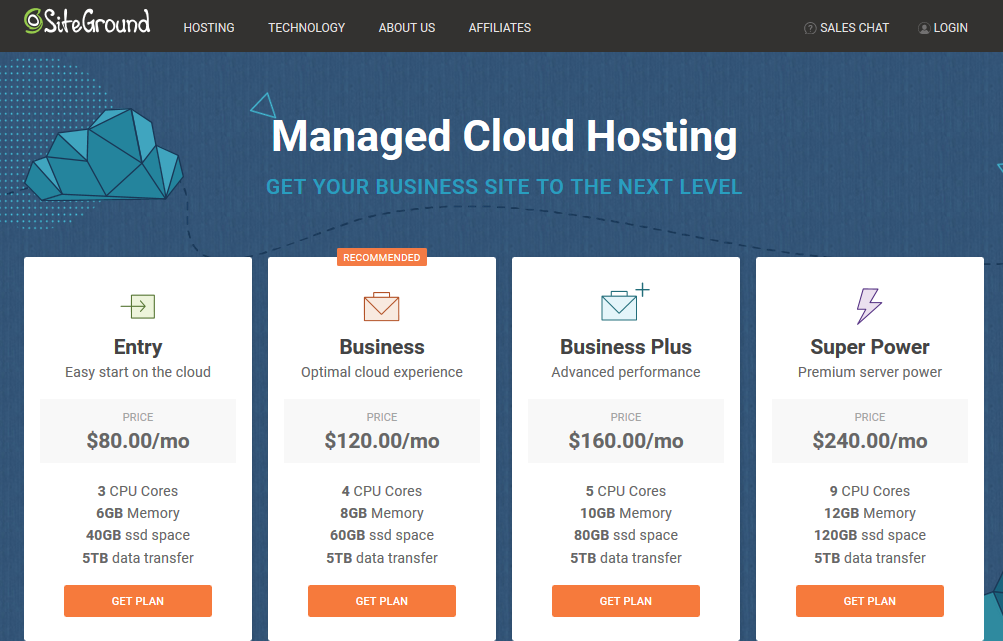This screenshot has height=641, width=1003.
Task: Click the Business plan briefcase icon
Action: pyautogui.click(x=381, y=306)
